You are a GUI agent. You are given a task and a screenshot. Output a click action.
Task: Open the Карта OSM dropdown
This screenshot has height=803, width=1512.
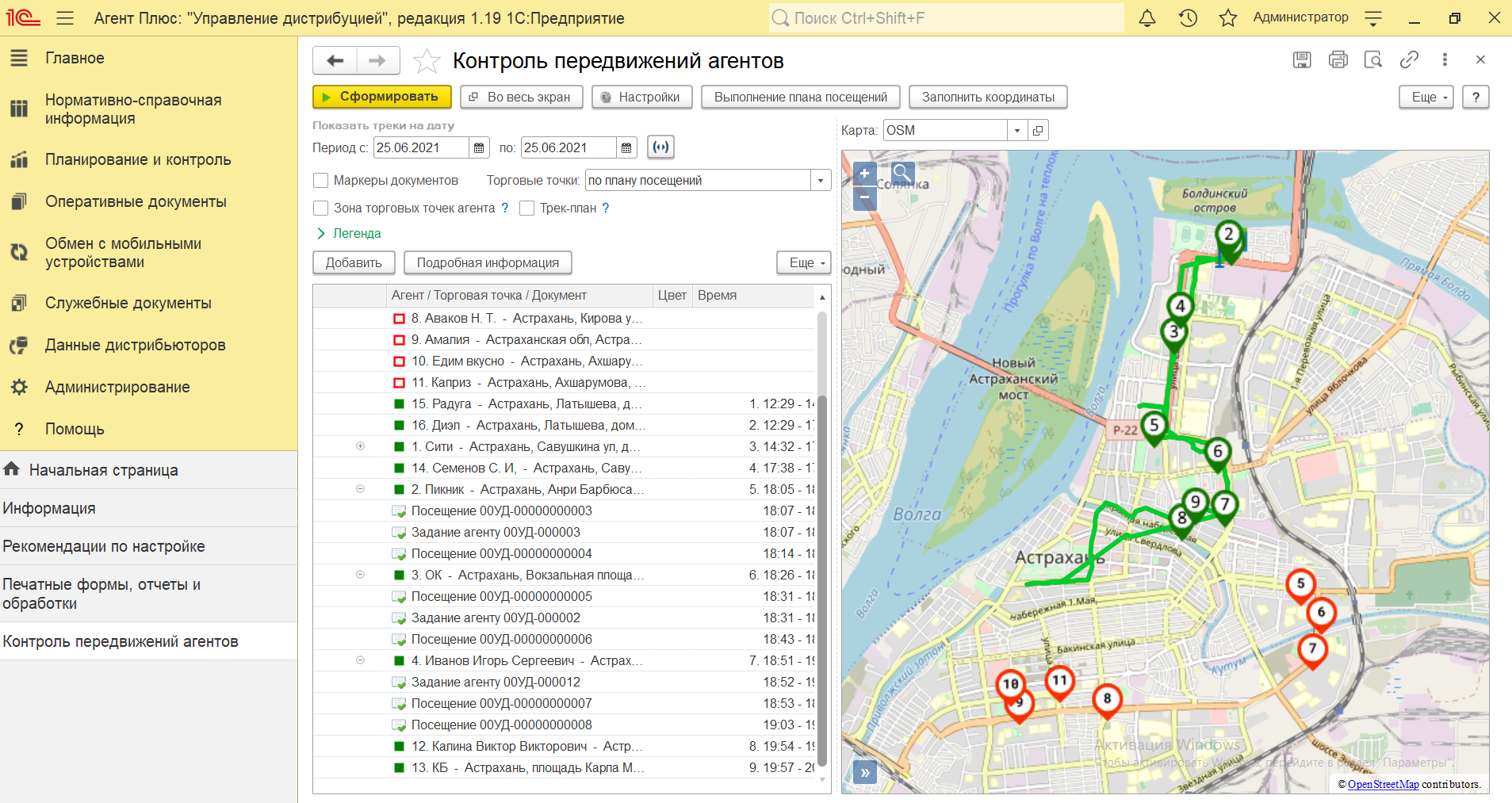[1017, 130]
